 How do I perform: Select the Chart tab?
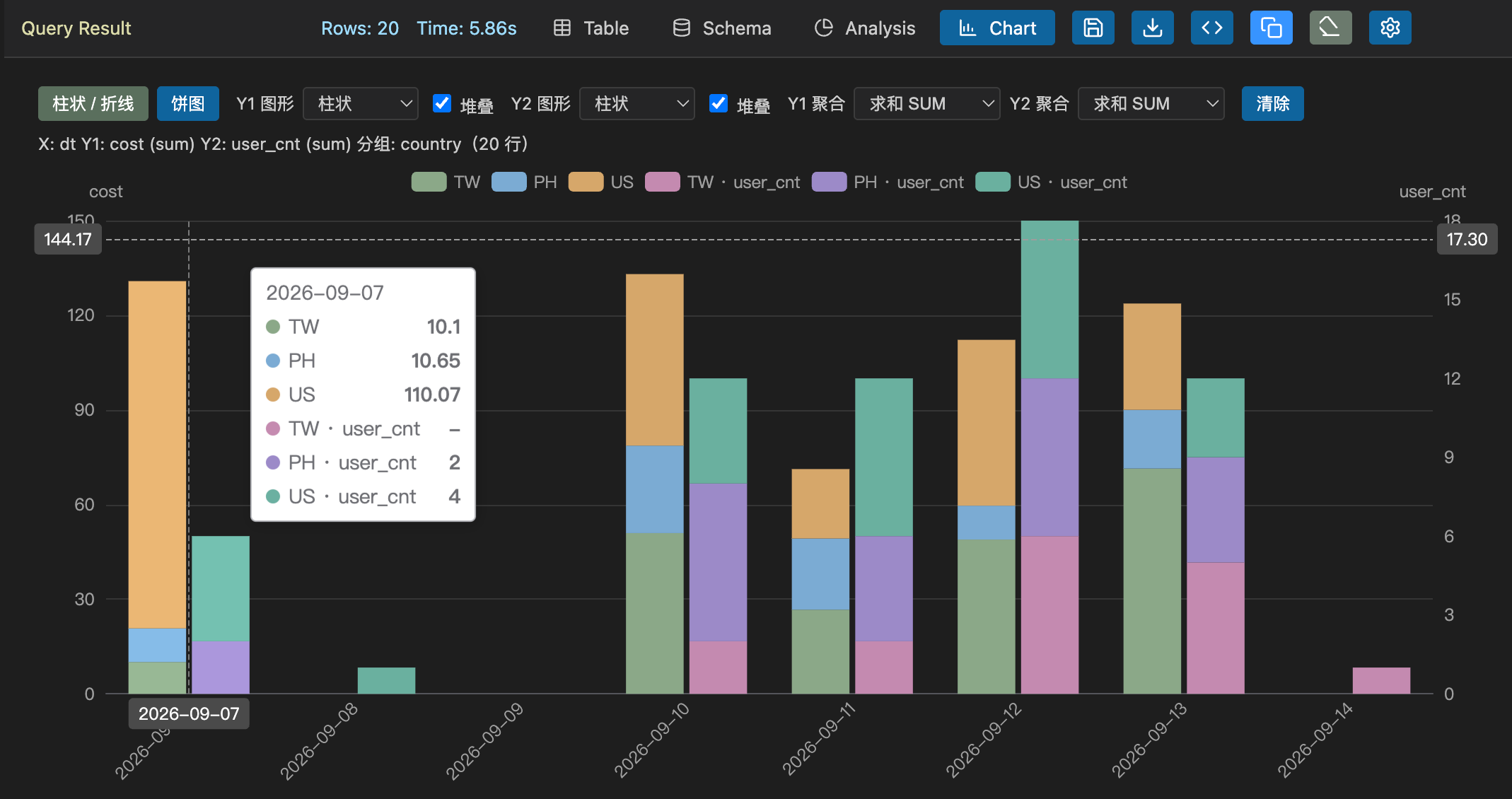997,28
